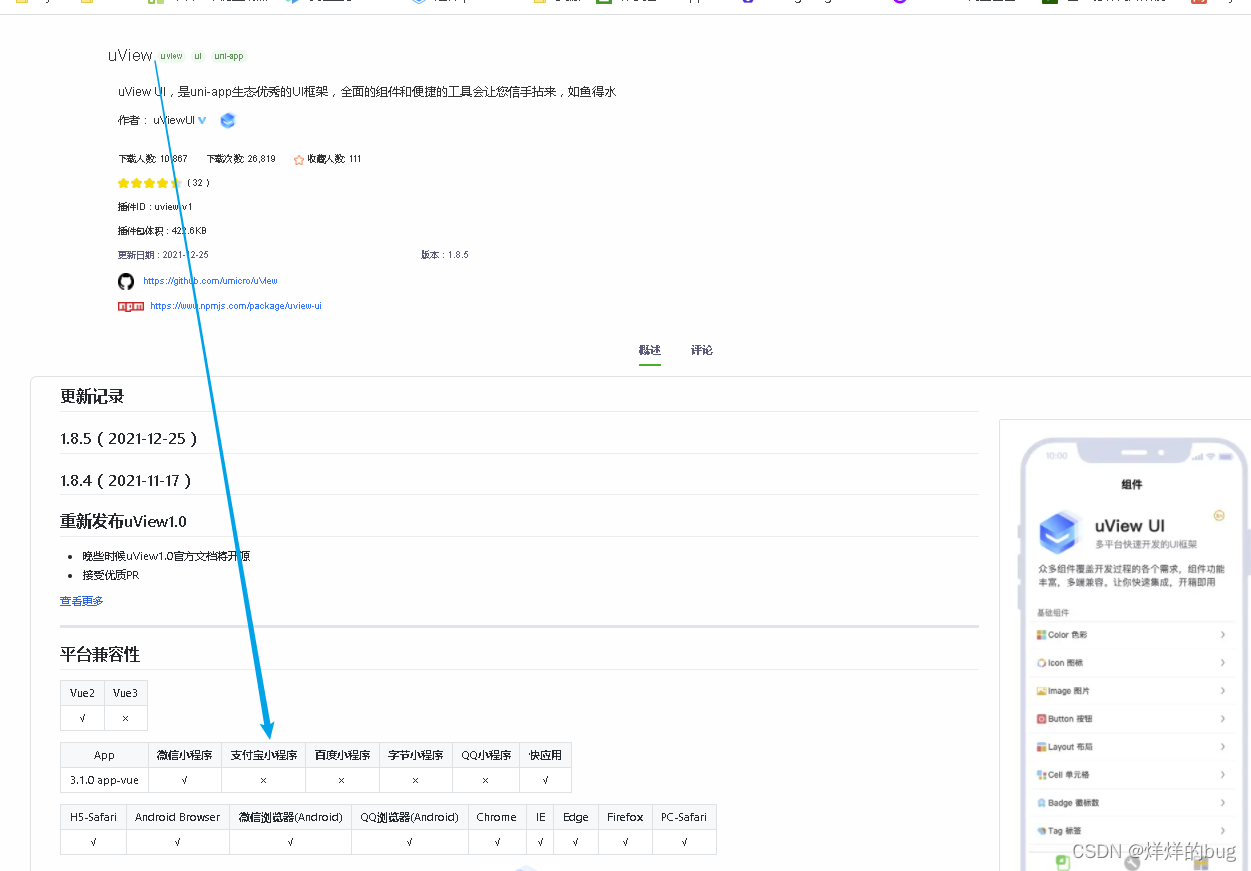Expand the Image 图片 row chevron
The width and height of the screenshot is (1251, 871).
[x=1222, y=691]
